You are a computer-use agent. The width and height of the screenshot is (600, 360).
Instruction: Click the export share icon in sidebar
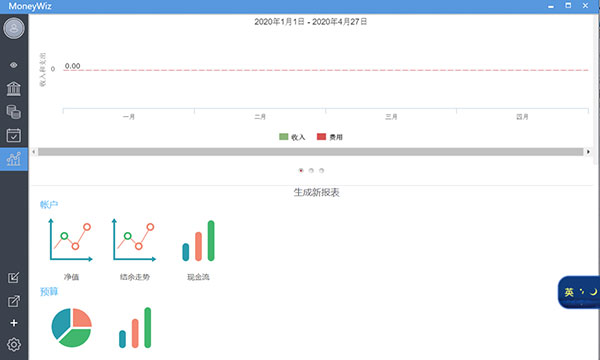[14, 301]
